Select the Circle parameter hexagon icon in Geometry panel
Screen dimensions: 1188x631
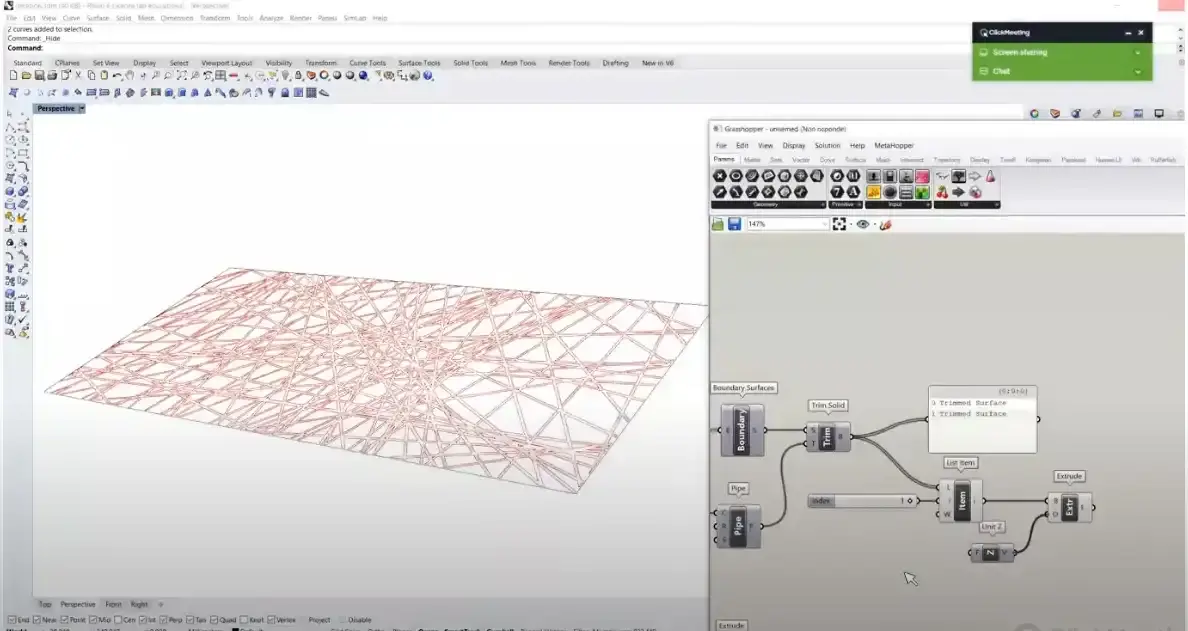point(736,176)
